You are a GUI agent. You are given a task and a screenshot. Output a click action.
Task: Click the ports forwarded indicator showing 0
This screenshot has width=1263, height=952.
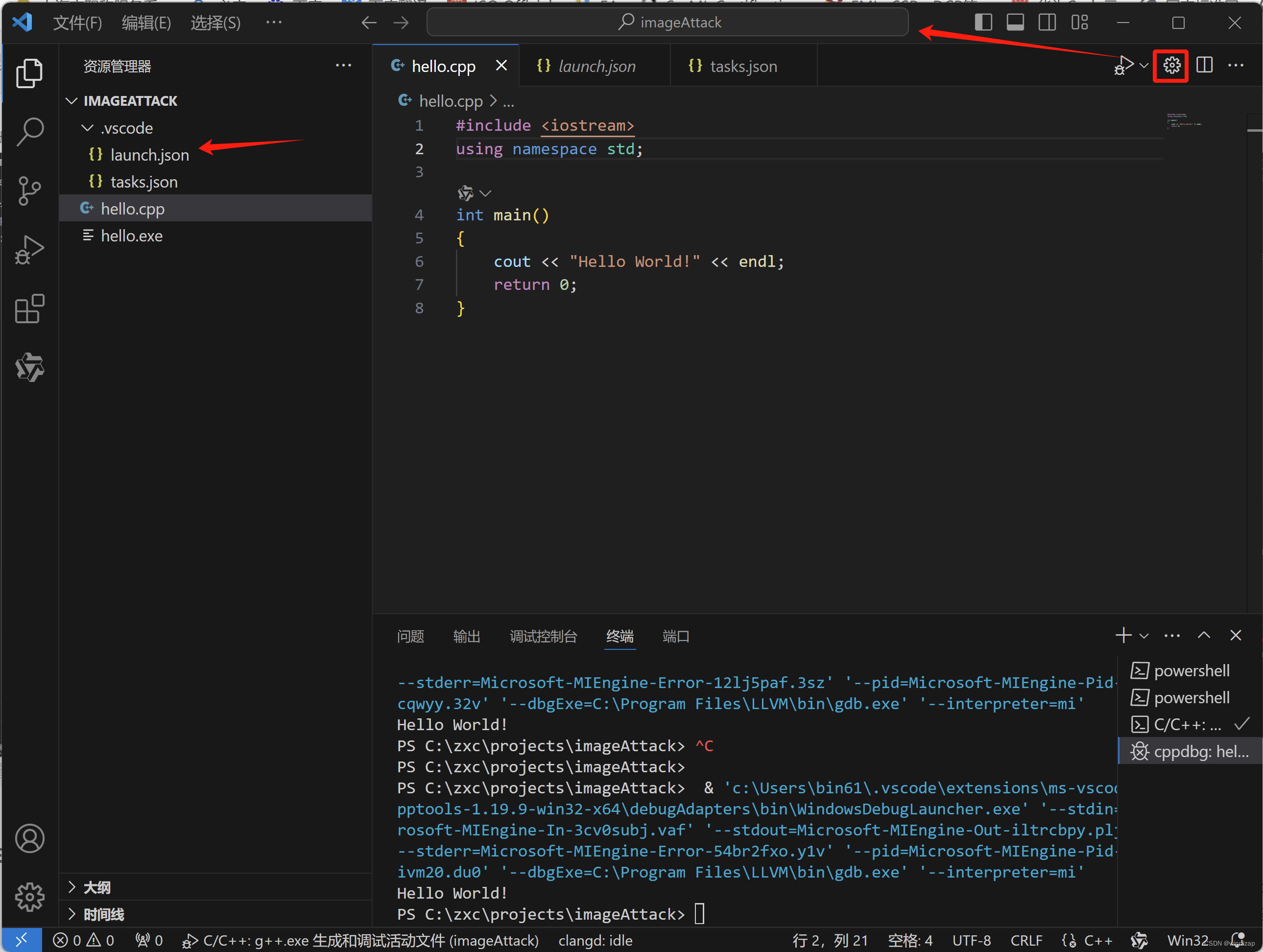tap(149, 940)
